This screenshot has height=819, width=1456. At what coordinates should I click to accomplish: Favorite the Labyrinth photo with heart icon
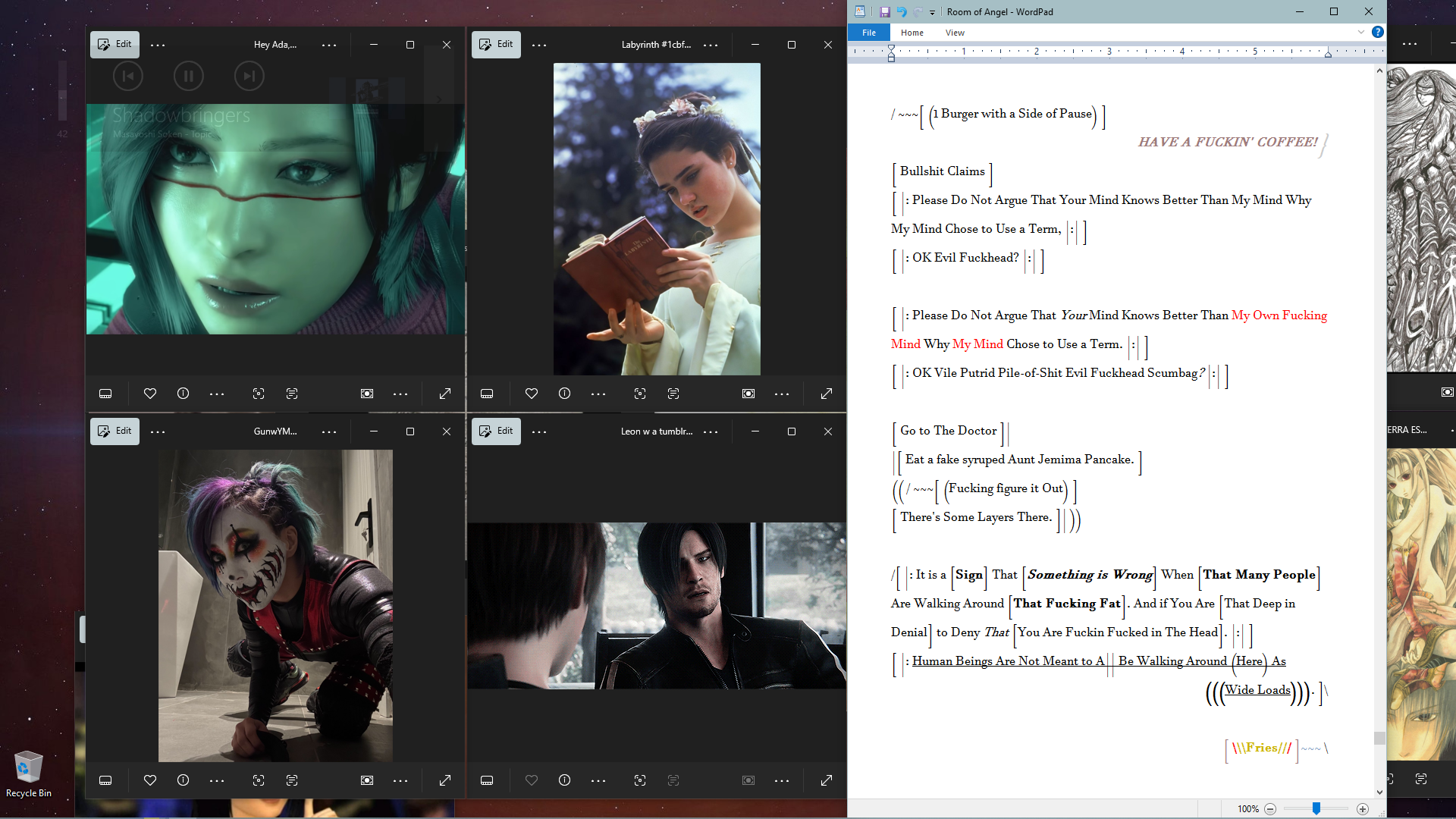click(532, 394)
